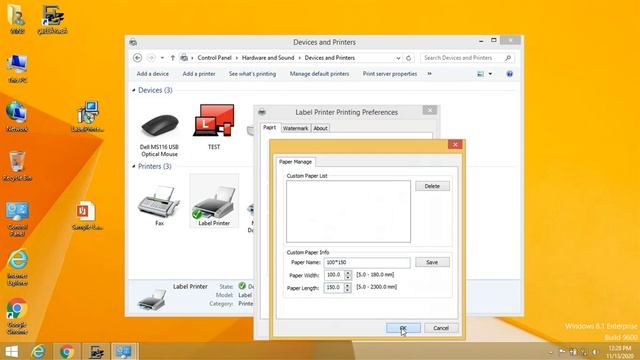Click Add a device
Image resolution: width=640 pixels, height=360 pixels.
tap(153, 74)
